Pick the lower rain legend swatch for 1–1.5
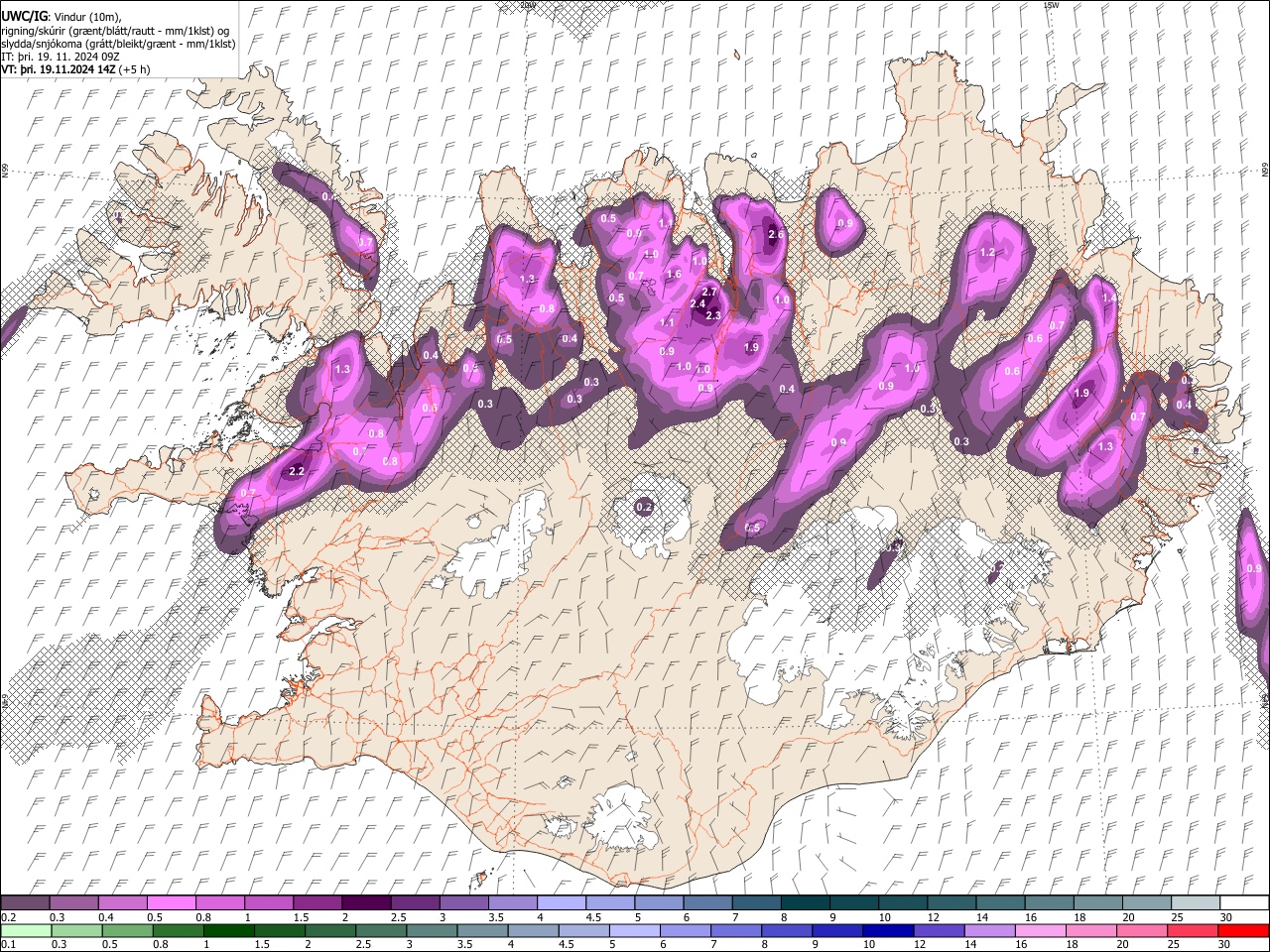The image size is (1270, 952). coord(229,930)
